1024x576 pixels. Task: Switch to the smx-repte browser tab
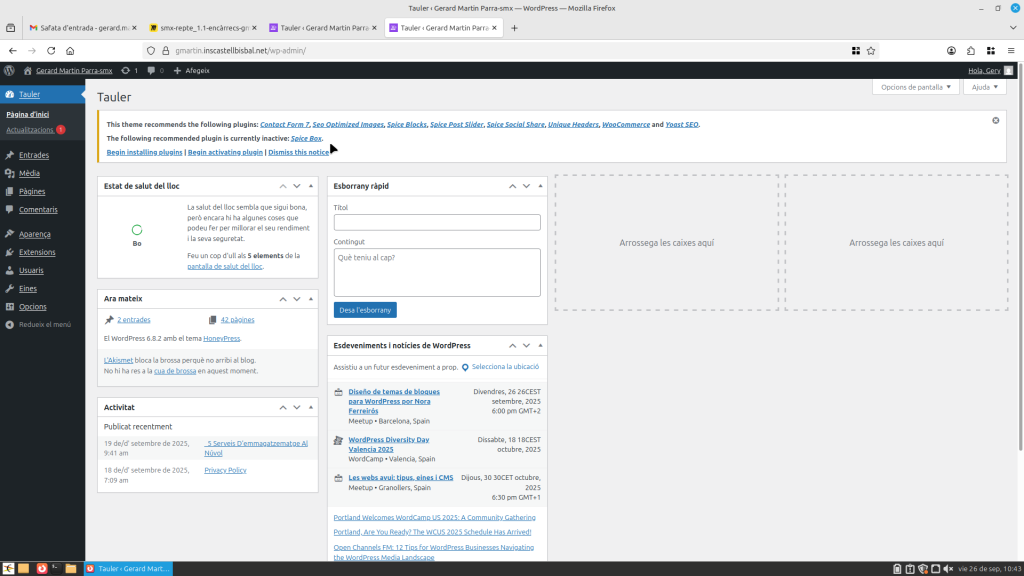(204, 28)
